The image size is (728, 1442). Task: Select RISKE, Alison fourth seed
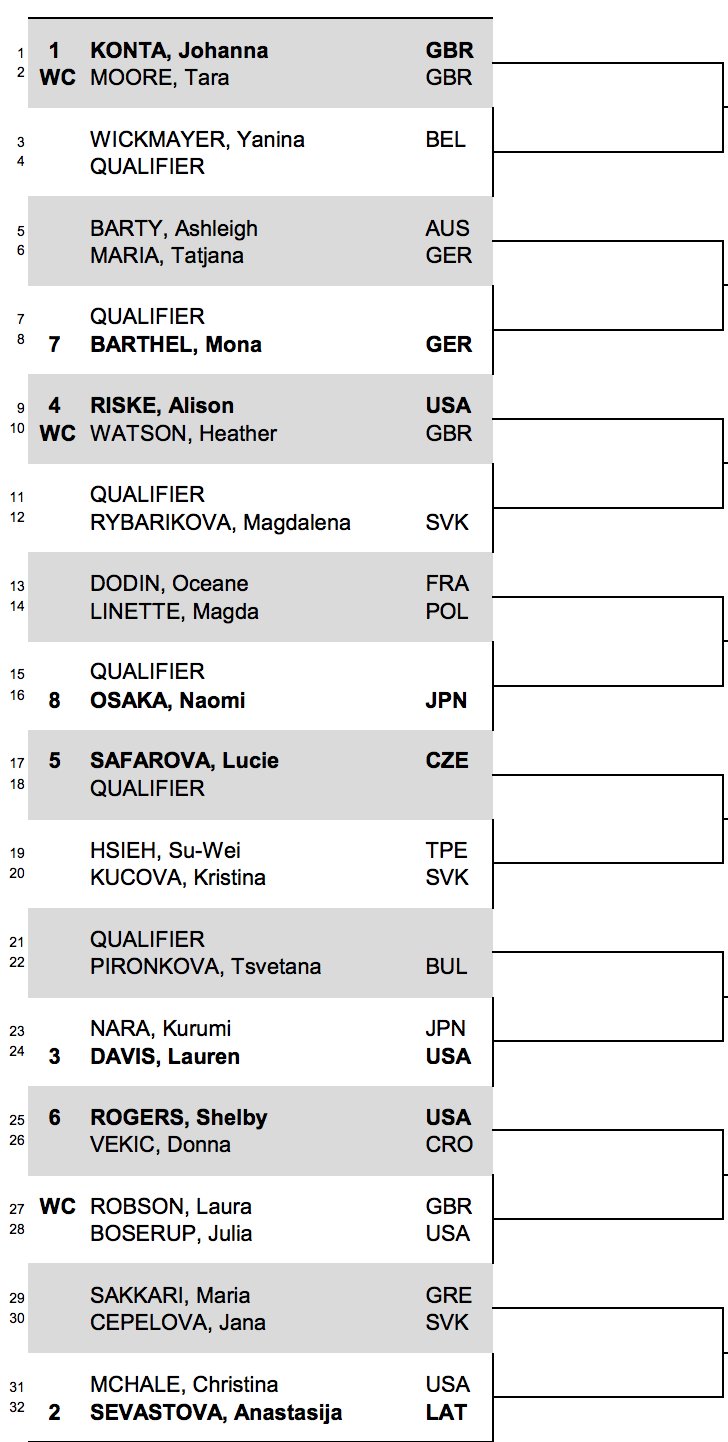162,406
